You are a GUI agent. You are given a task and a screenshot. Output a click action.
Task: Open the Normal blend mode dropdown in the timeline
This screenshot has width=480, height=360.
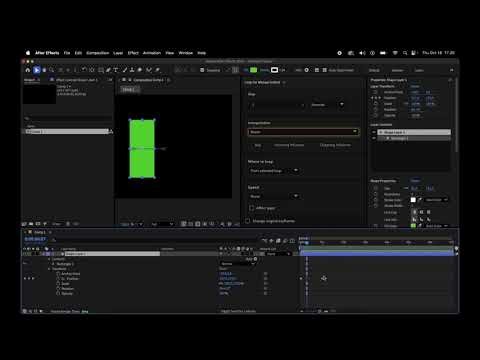pyautogui.click(x=237, y=264)
